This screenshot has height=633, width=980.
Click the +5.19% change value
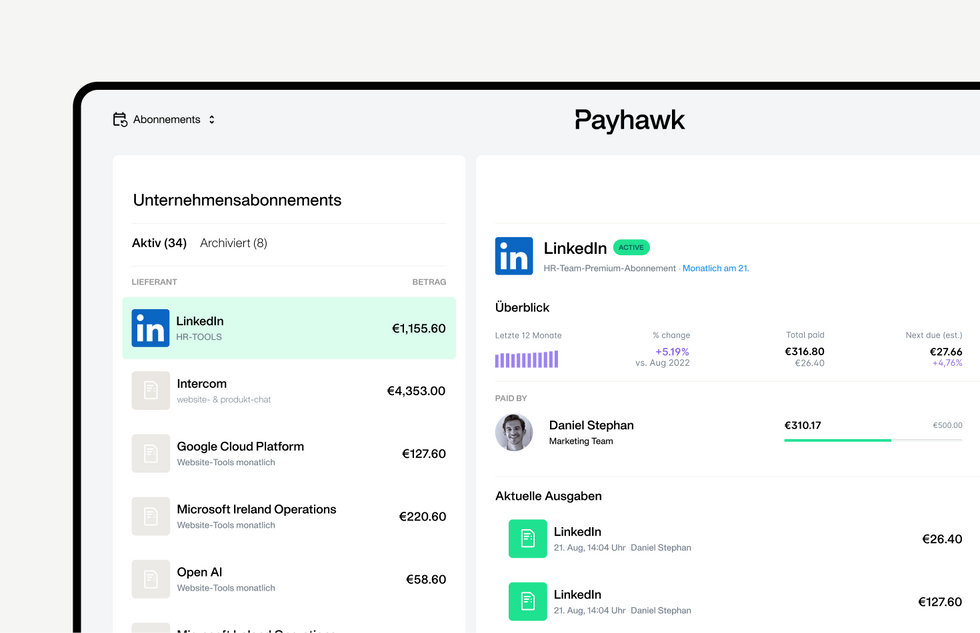(x=672, y=352)
